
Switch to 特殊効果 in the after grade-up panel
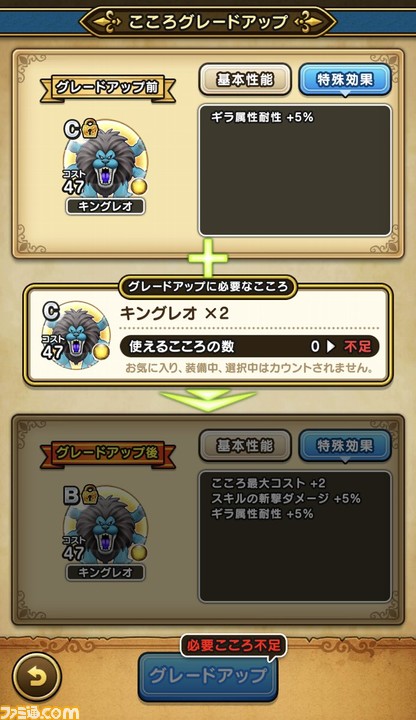[x=345, y=445]
